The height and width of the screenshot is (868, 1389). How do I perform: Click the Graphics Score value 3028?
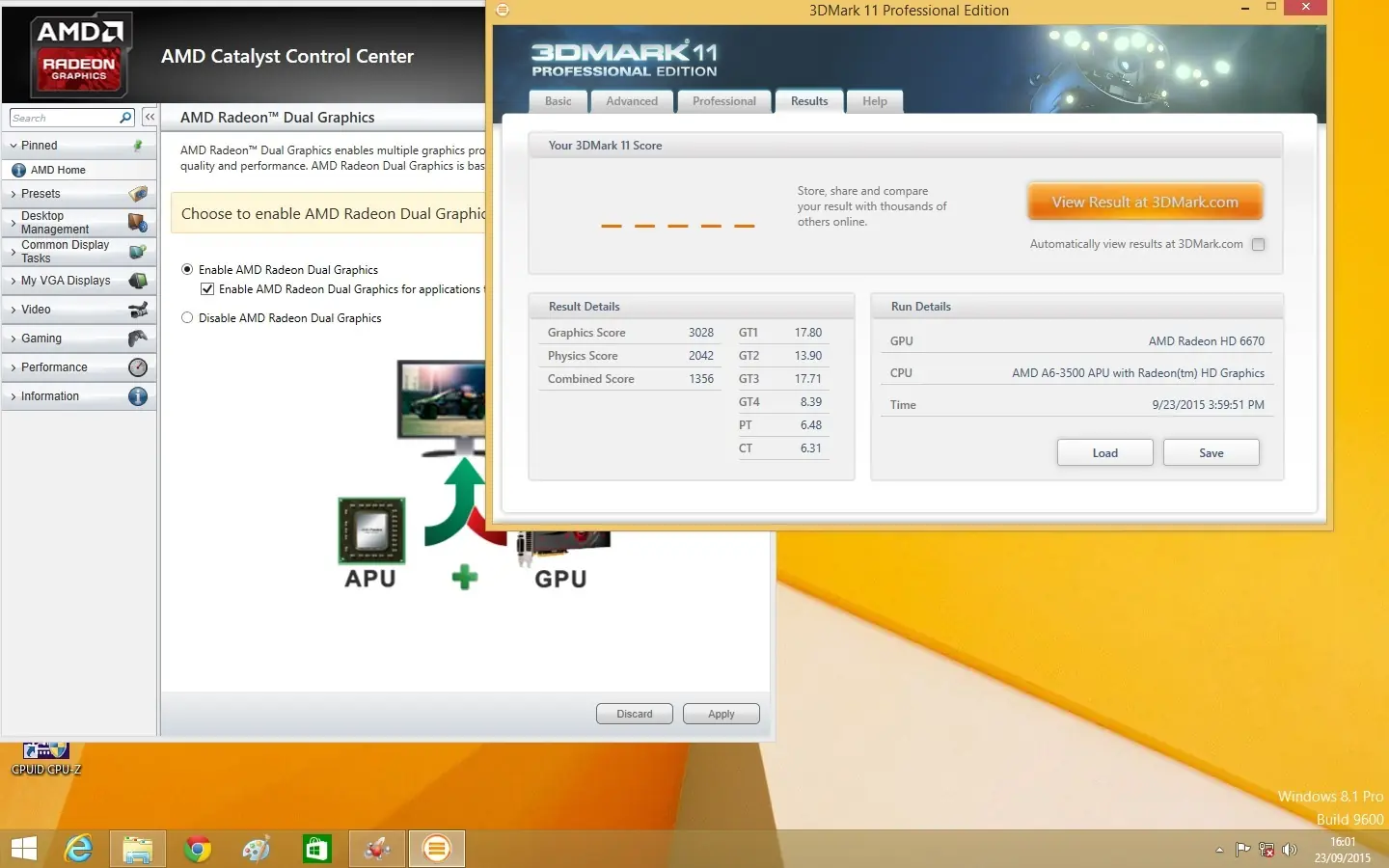click(x=701, y=333)
